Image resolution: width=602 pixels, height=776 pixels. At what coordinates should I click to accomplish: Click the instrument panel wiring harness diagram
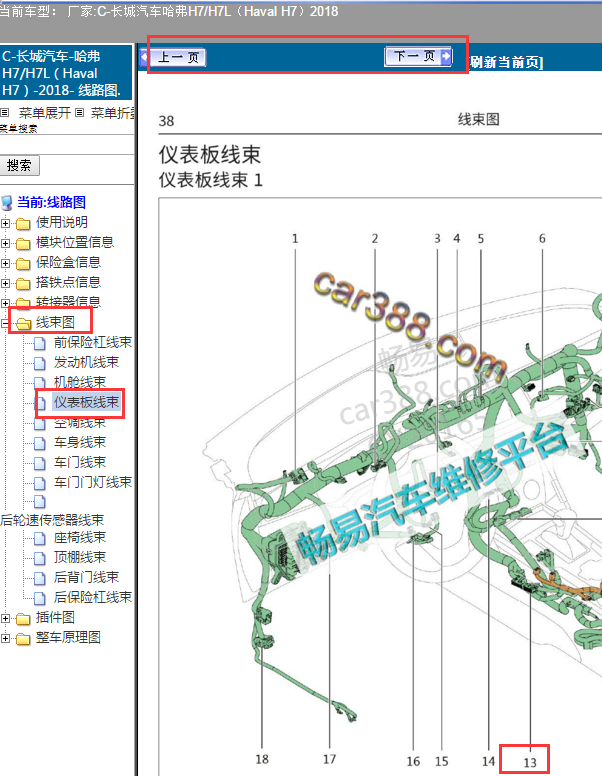380,486
